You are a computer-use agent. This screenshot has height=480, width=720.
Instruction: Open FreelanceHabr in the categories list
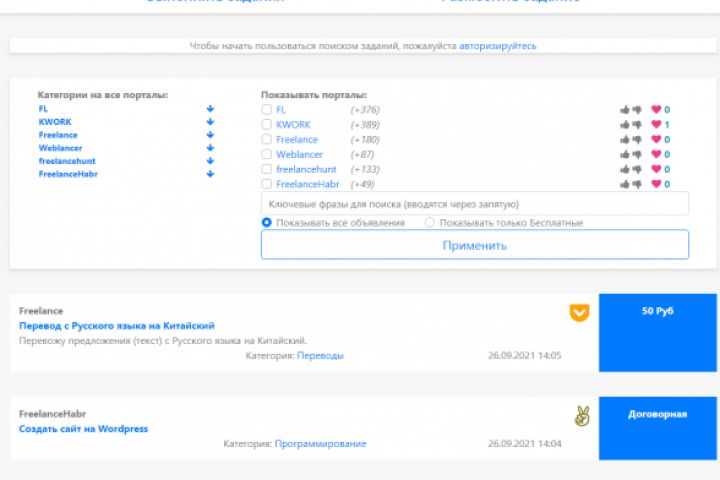[x=68, y=174]
